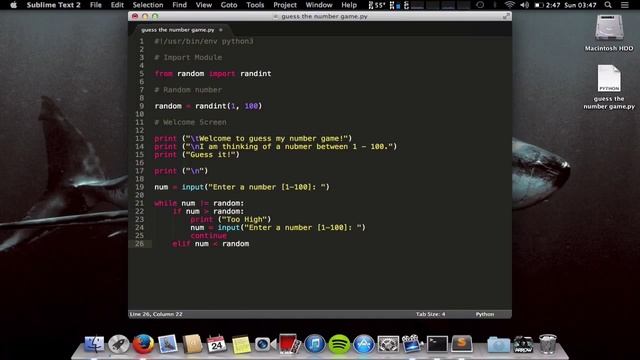The width and height of the screenshot is (640, 360).
Task: Click the volume speaker icon in menu bar
Action: coord(524,5)
